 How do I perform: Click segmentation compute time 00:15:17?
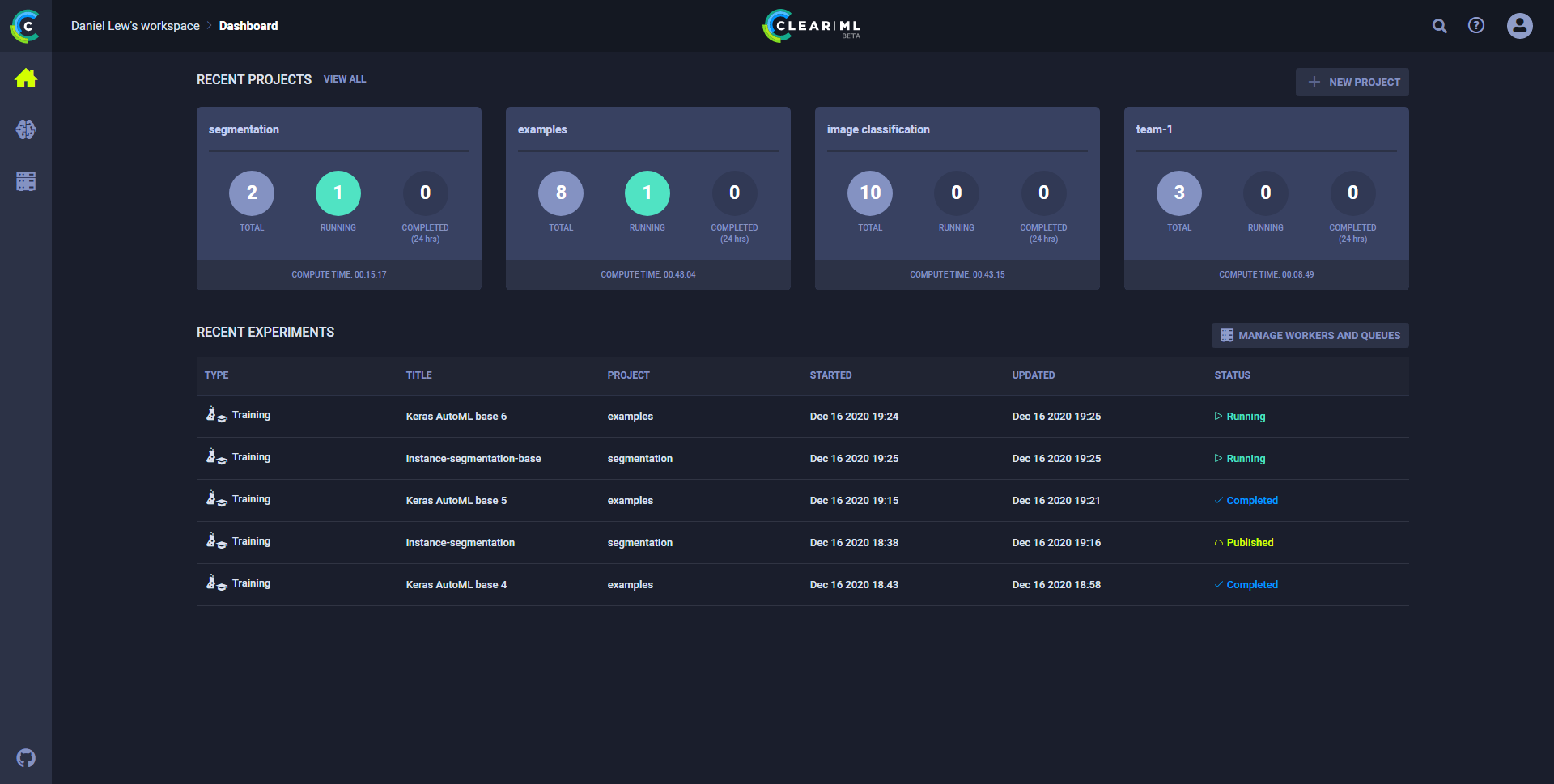pos(339,275)
